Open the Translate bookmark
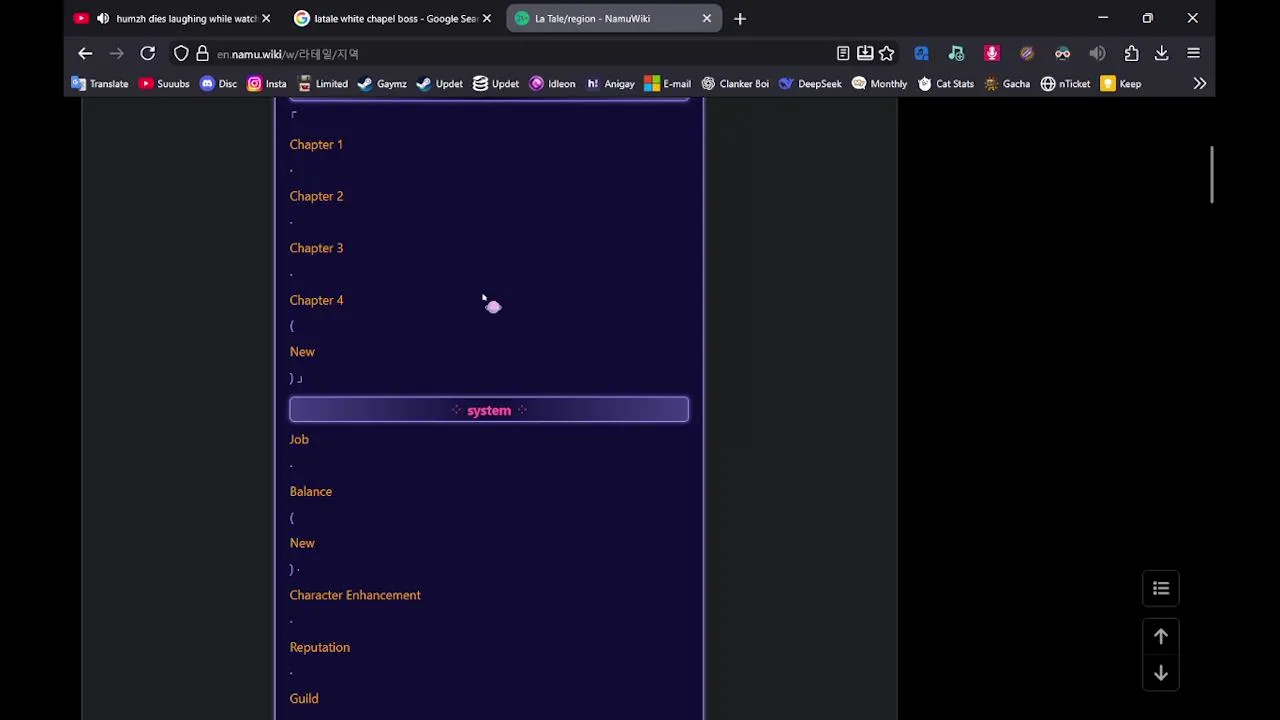1280x720 pixels. (100, 84)
